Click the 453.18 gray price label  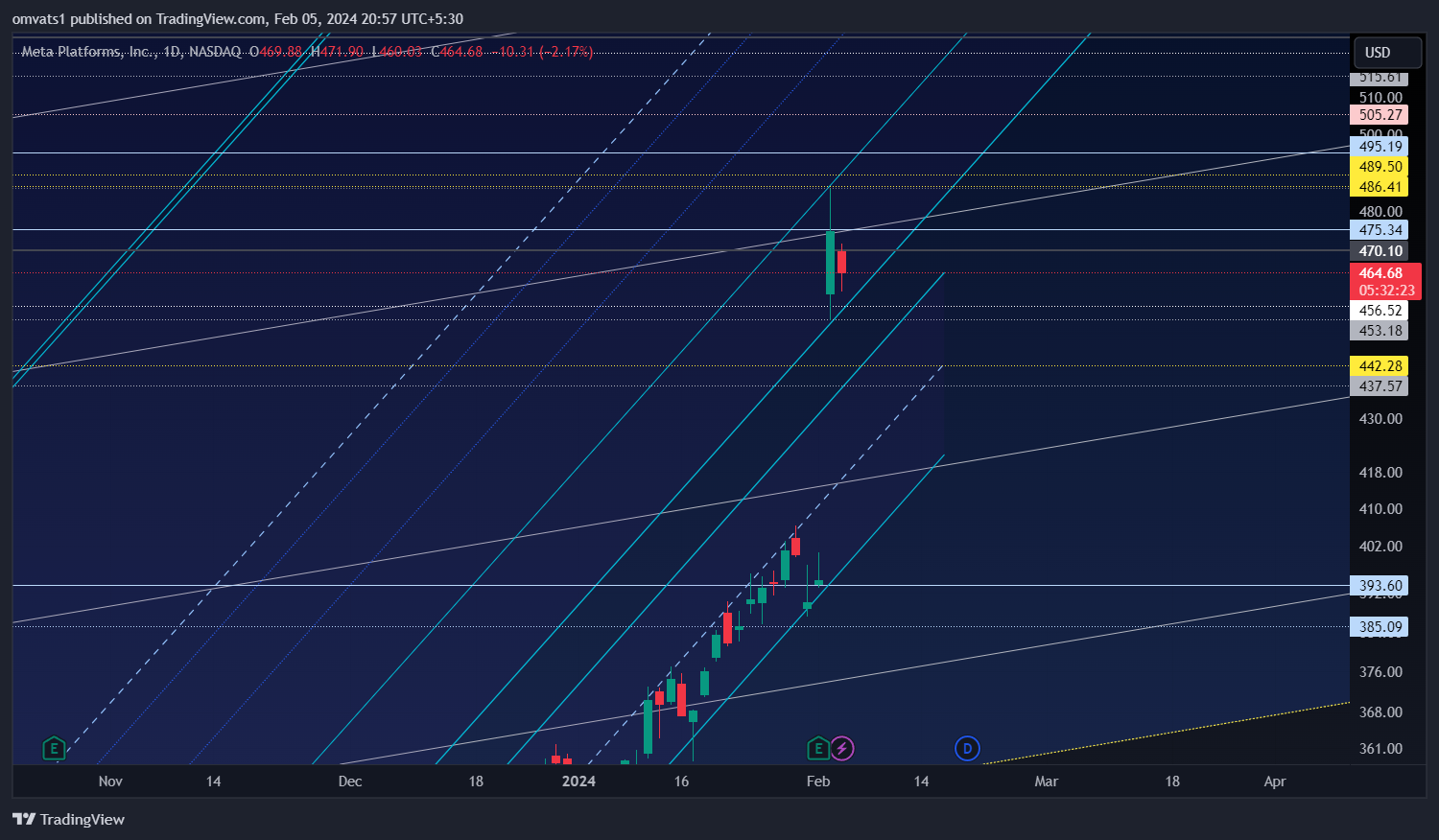point(1380,331)
